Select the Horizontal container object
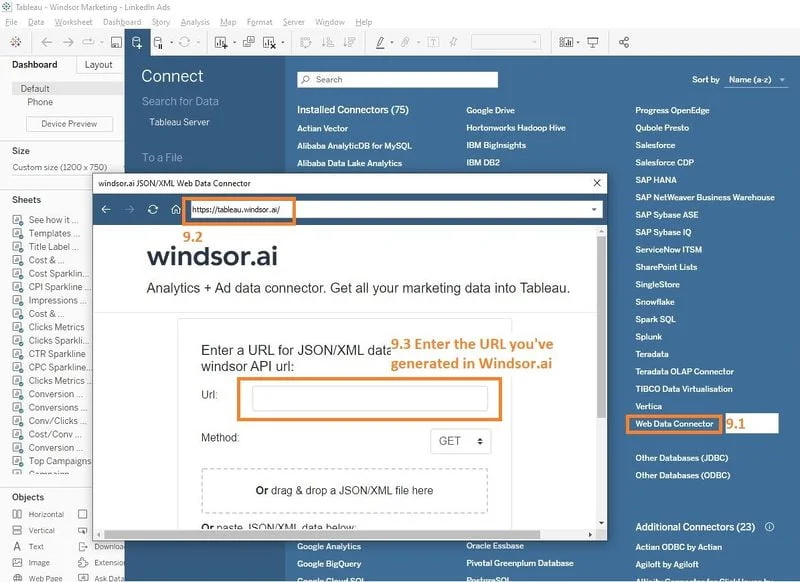800x582 pixels. [x=38, y=514]
